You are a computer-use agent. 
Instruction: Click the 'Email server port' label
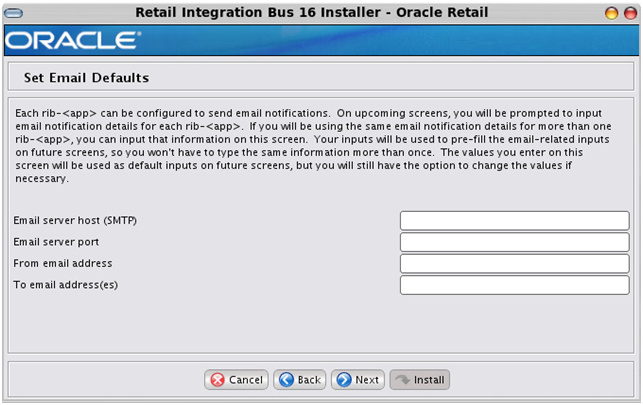click(x=56, y=242)
